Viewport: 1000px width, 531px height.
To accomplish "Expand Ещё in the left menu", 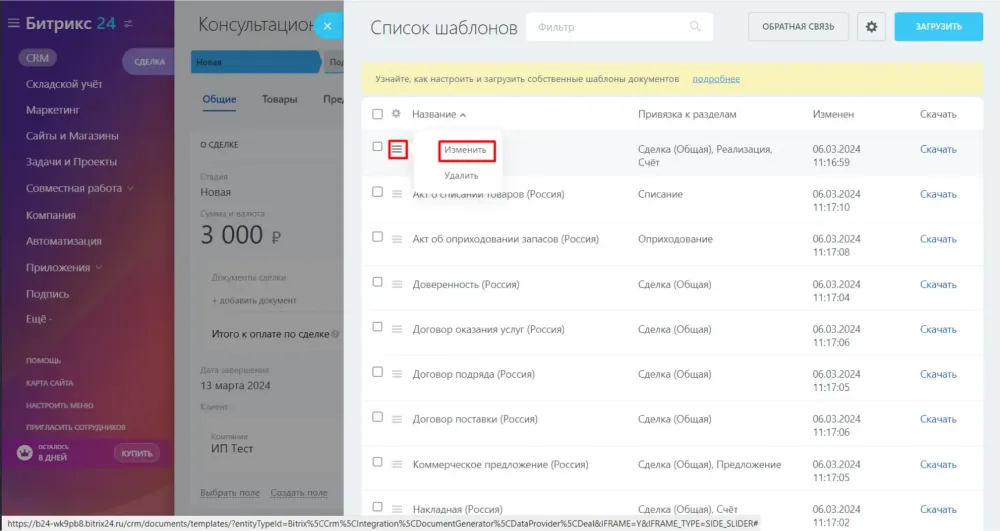I will 39,319.
